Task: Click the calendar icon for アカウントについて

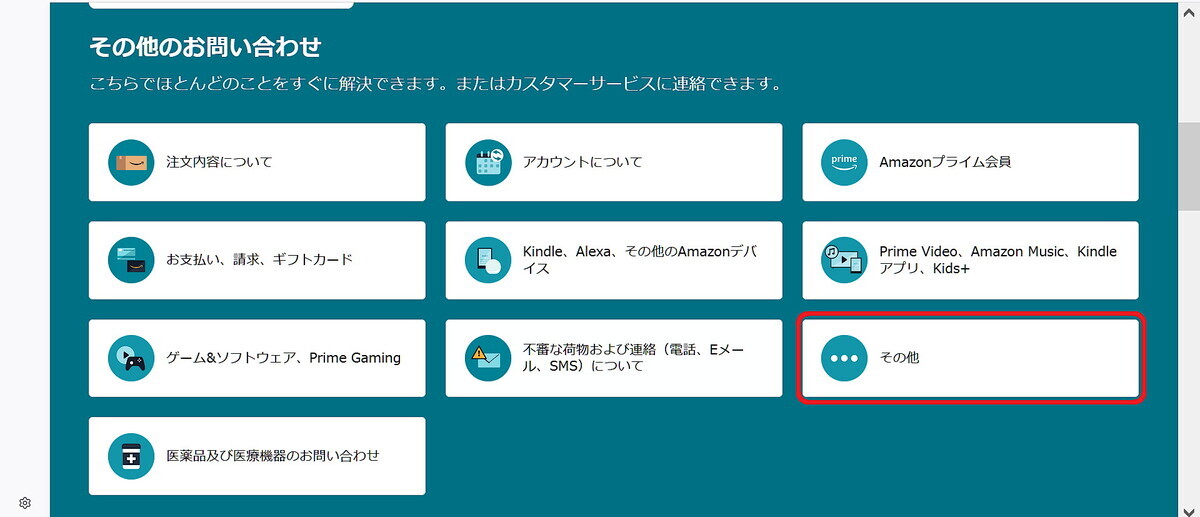Action: [488, 162]
